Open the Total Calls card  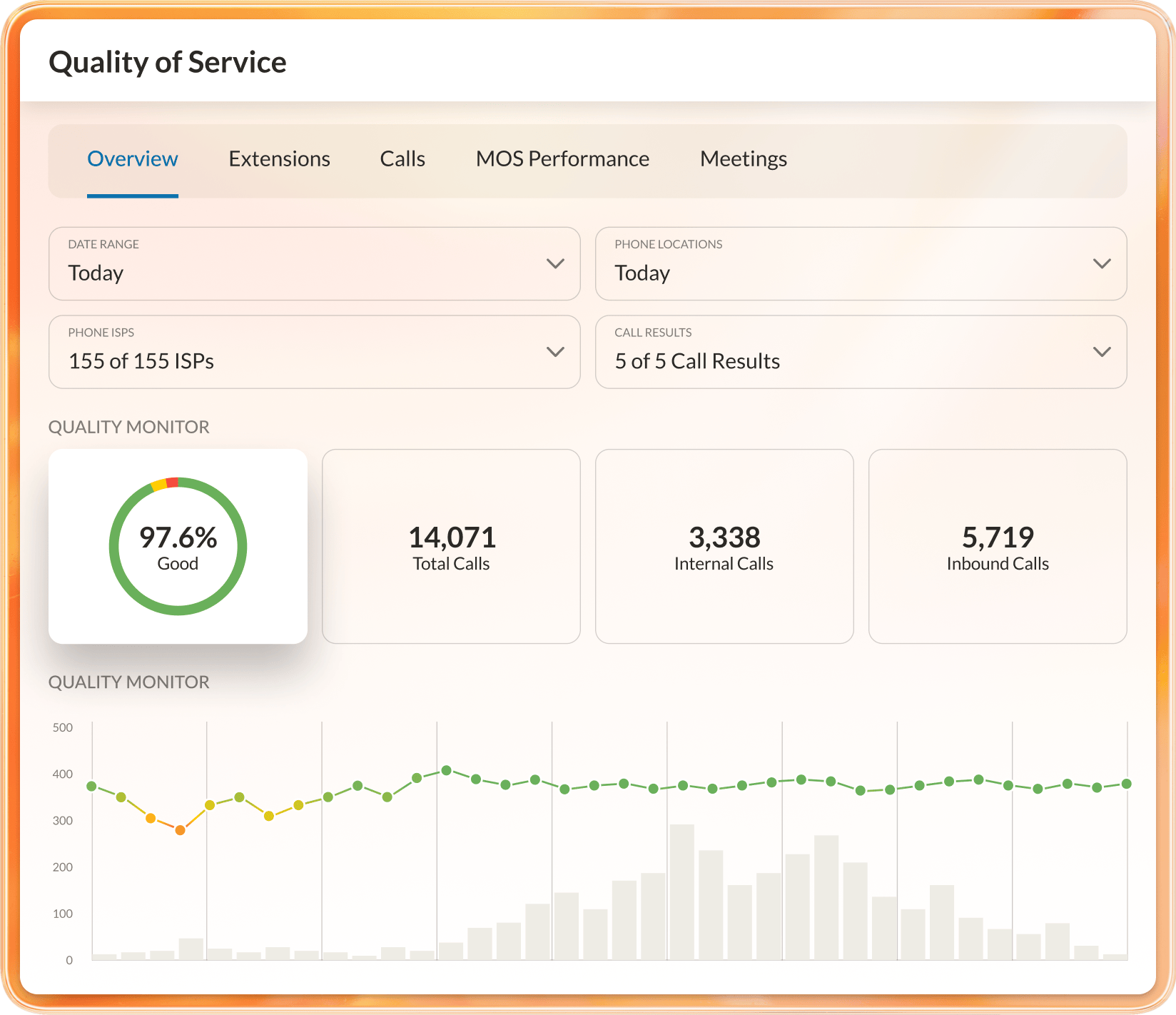point(450,545)
